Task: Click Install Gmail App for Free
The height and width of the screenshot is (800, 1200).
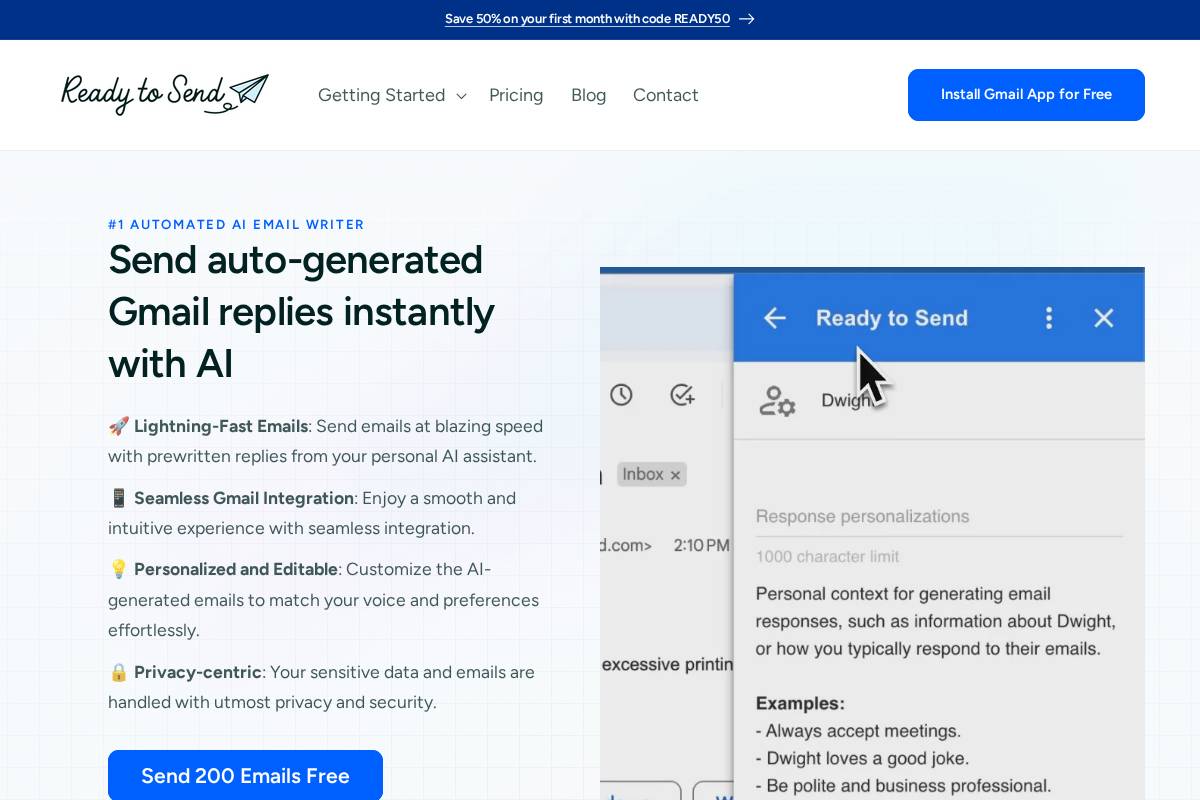Action: [x=1026, y=94]
